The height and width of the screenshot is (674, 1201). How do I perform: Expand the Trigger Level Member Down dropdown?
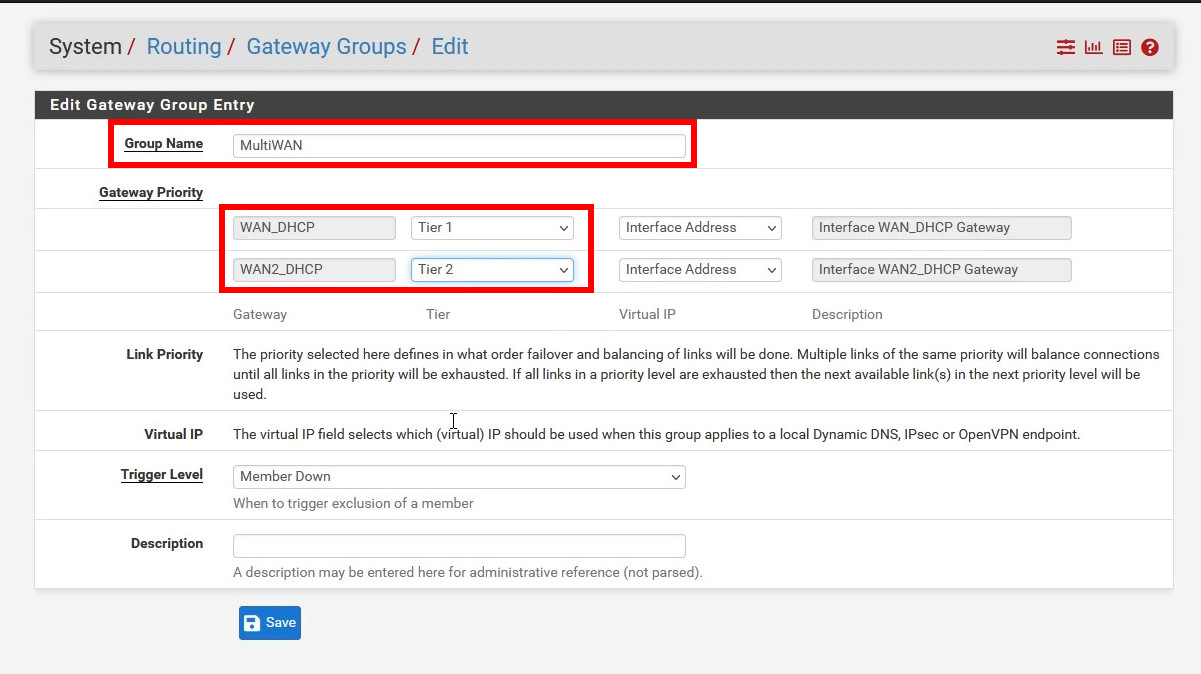click(x=459, y=477)
